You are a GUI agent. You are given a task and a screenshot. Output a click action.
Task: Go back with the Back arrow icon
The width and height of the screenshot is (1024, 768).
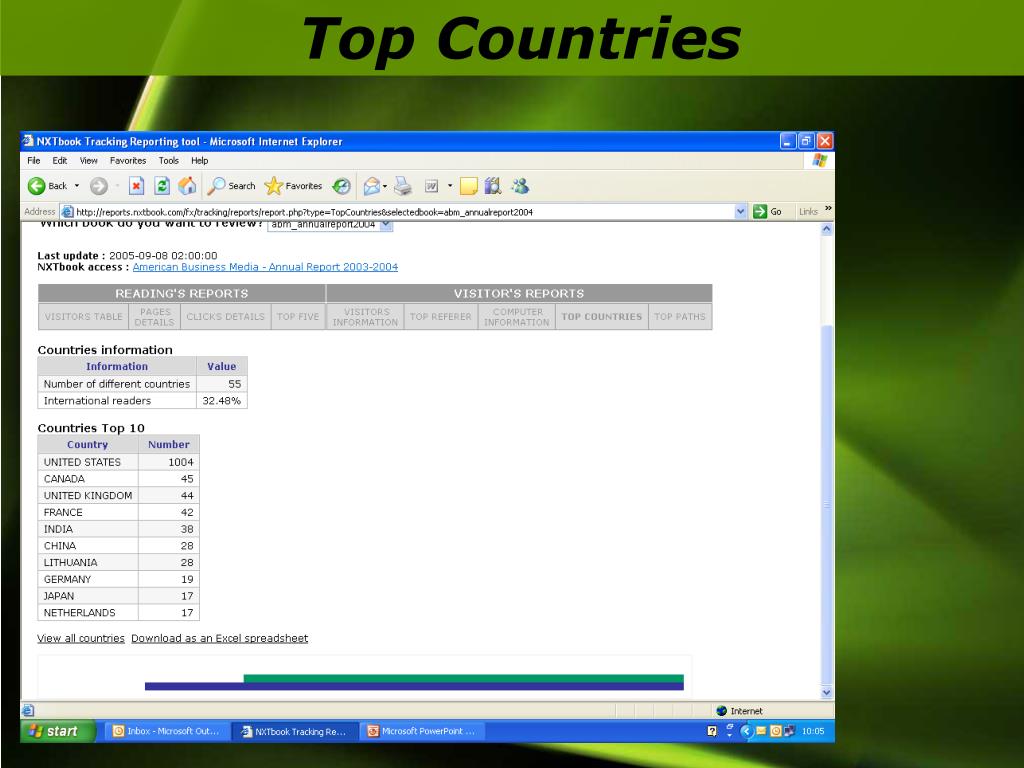37,186
